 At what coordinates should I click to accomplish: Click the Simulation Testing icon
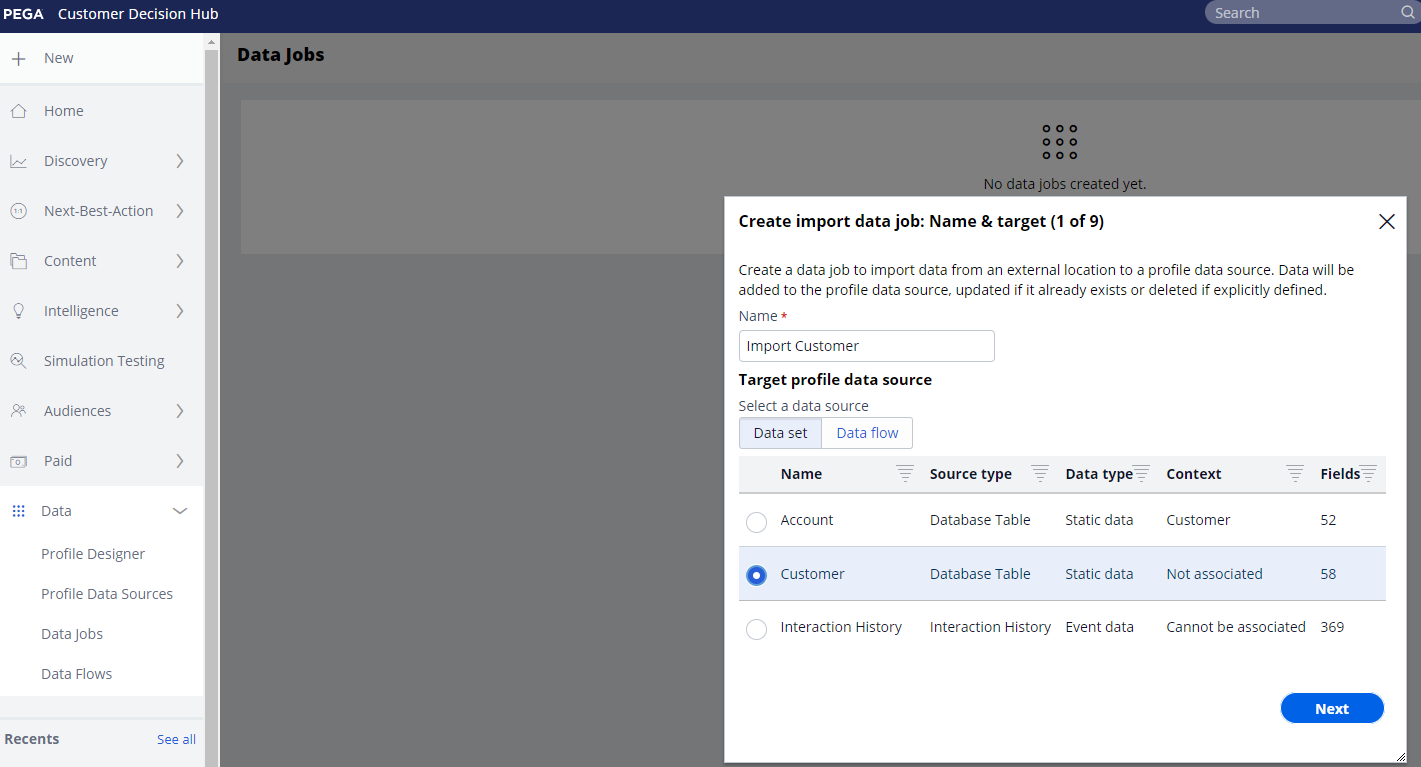coord(18,361)
